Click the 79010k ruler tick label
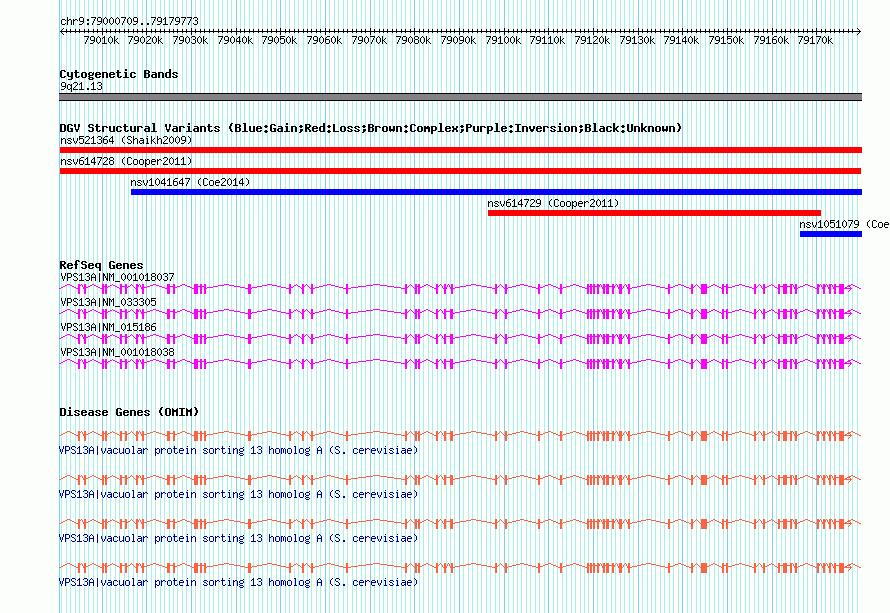This screenshot has height=613, width=890. [101, 40]
